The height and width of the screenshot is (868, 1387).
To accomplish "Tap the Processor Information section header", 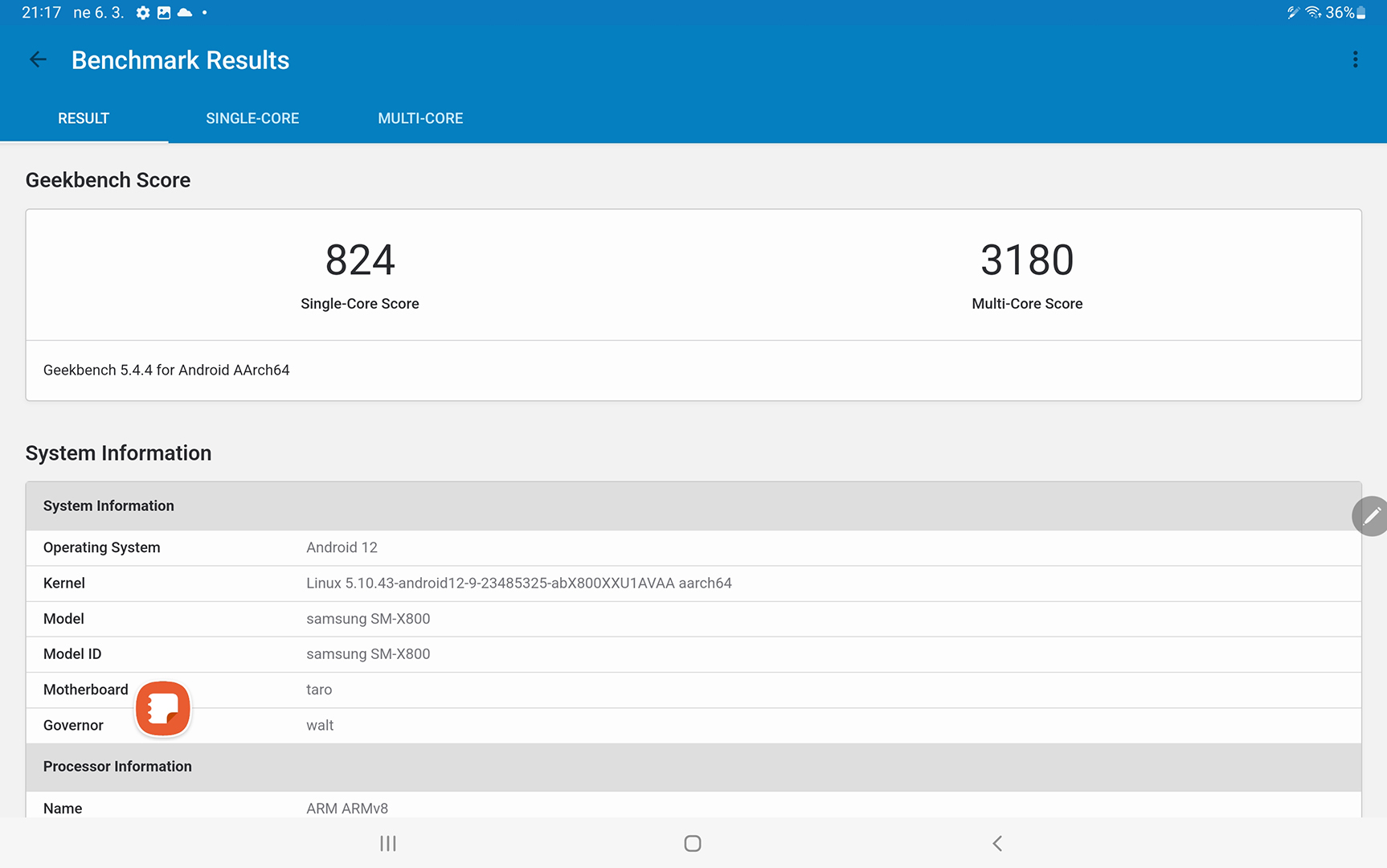I will 117,767.
